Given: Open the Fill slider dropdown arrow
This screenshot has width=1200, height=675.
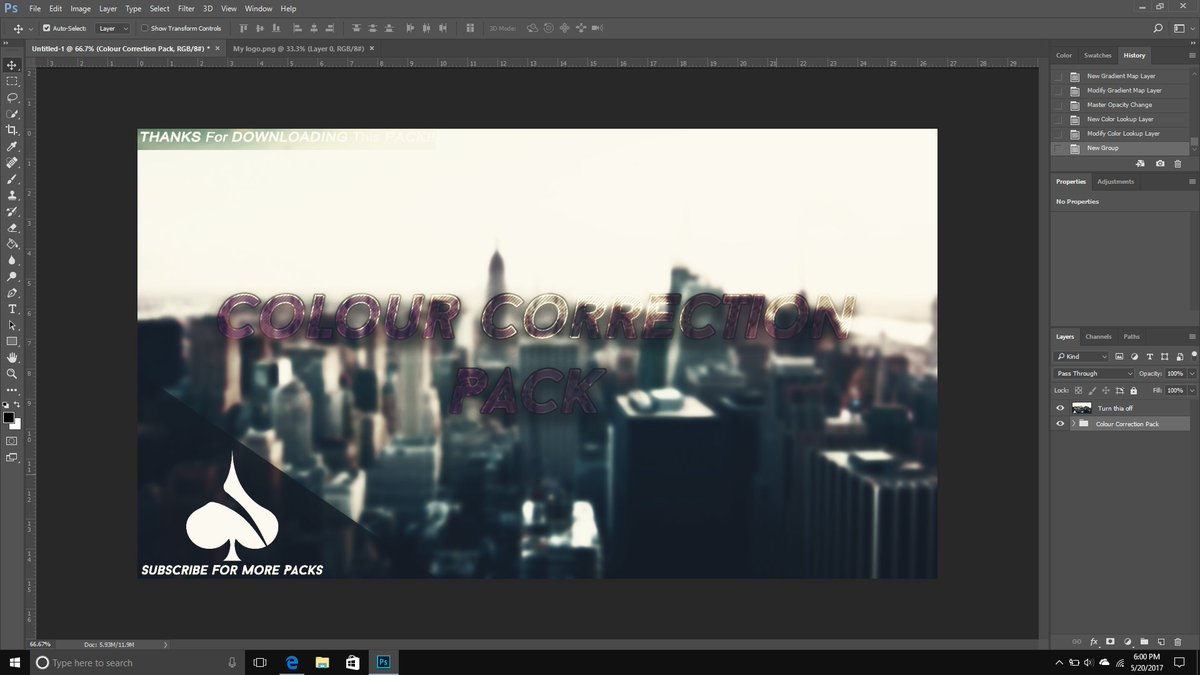Looking at the screenshot, I should point(1193,390).
